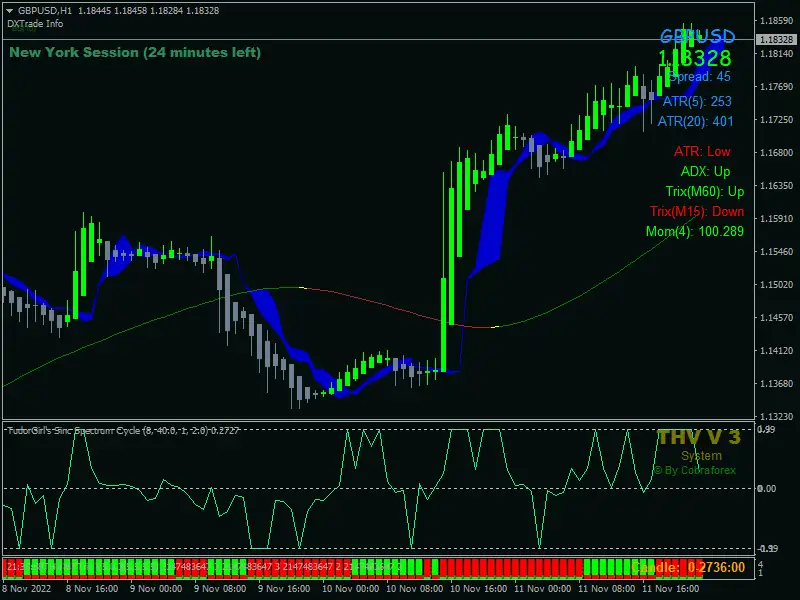Click the 1.13680 price axis label
800x600 pixels.
(x=777, y=384)
